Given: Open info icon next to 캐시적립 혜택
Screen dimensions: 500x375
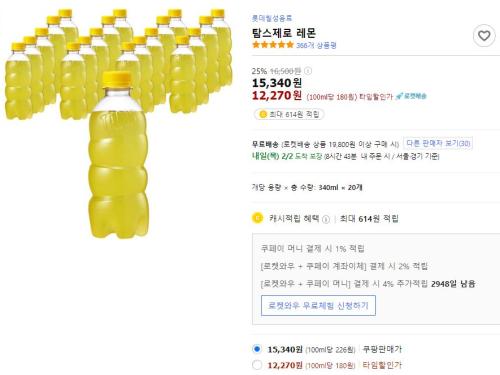Looking at the screenshot, I should (326, 219).
